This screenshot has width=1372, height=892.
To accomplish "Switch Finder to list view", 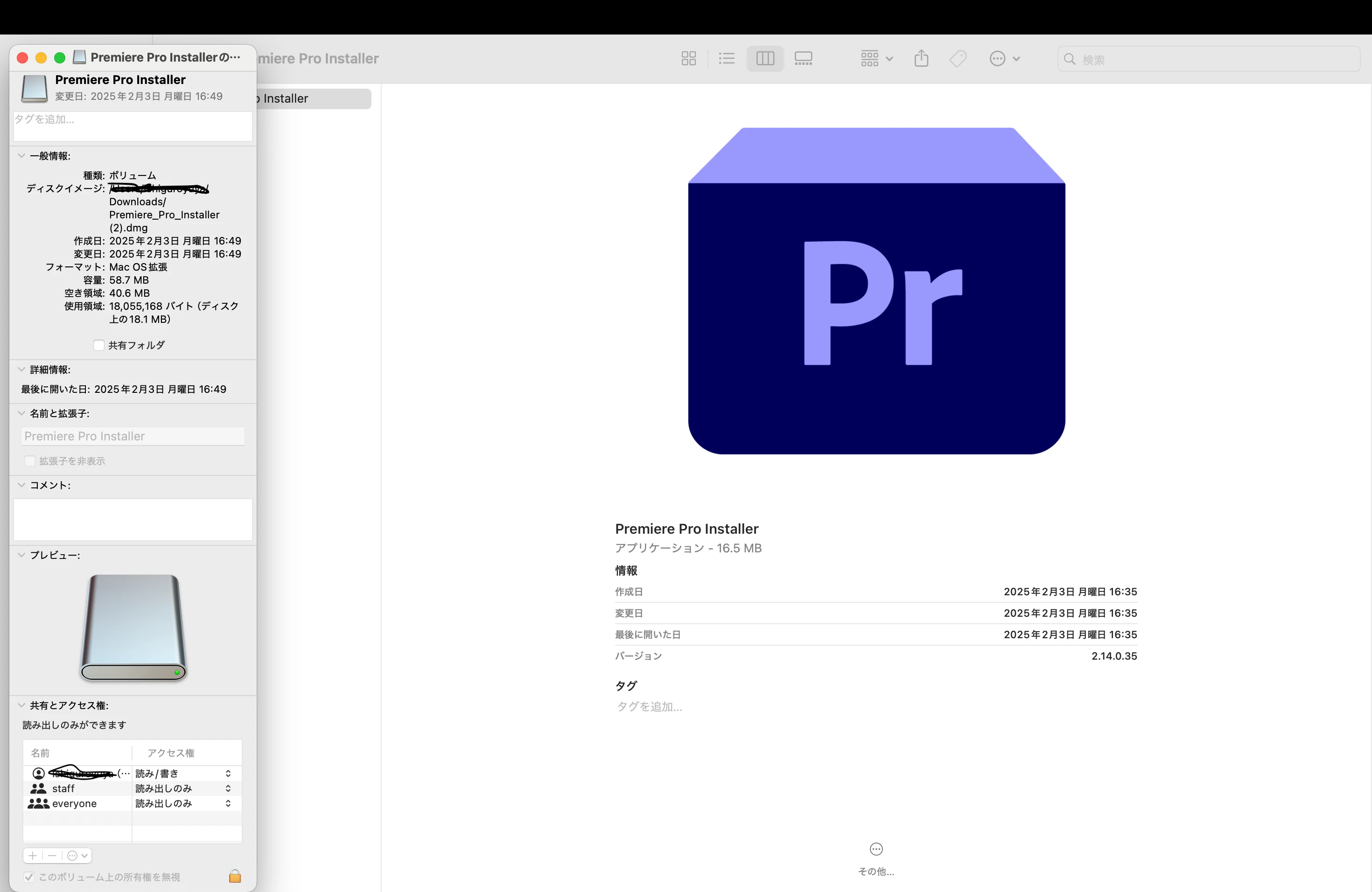I will click(726, 59).
